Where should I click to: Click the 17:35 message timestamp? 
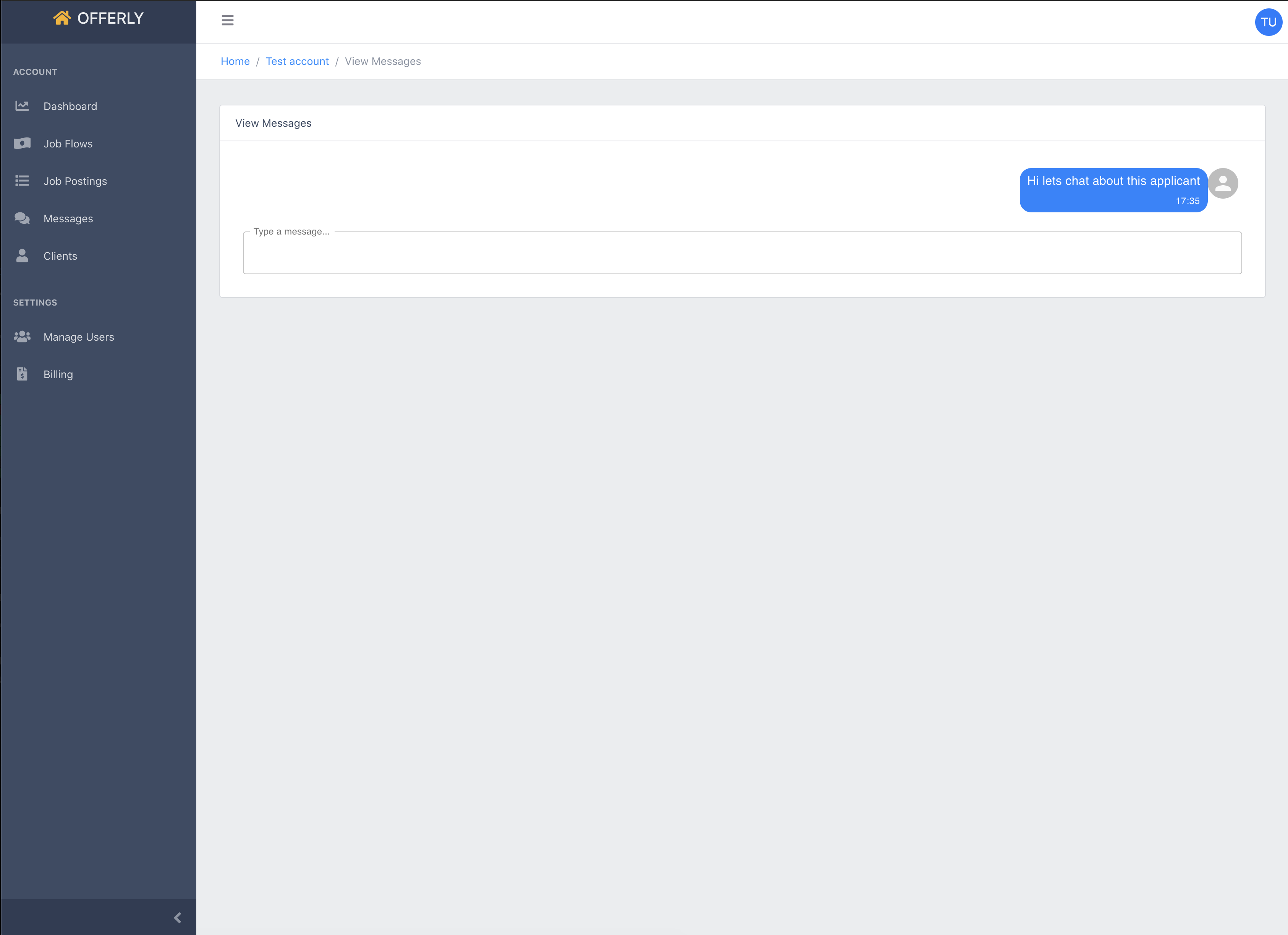click(x=1188, y=201)
